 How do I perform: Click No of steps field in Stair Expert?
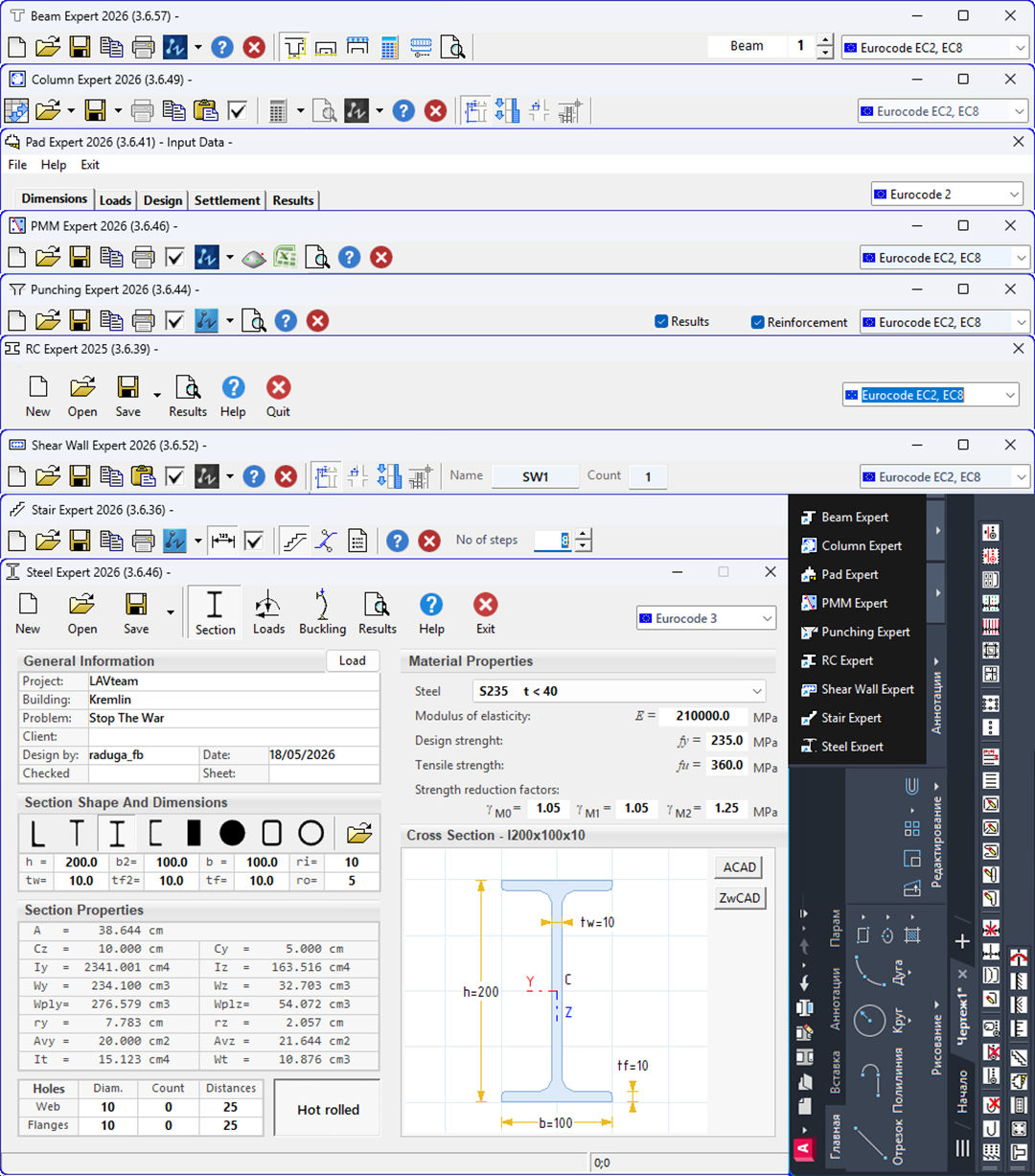click(553, 541)
